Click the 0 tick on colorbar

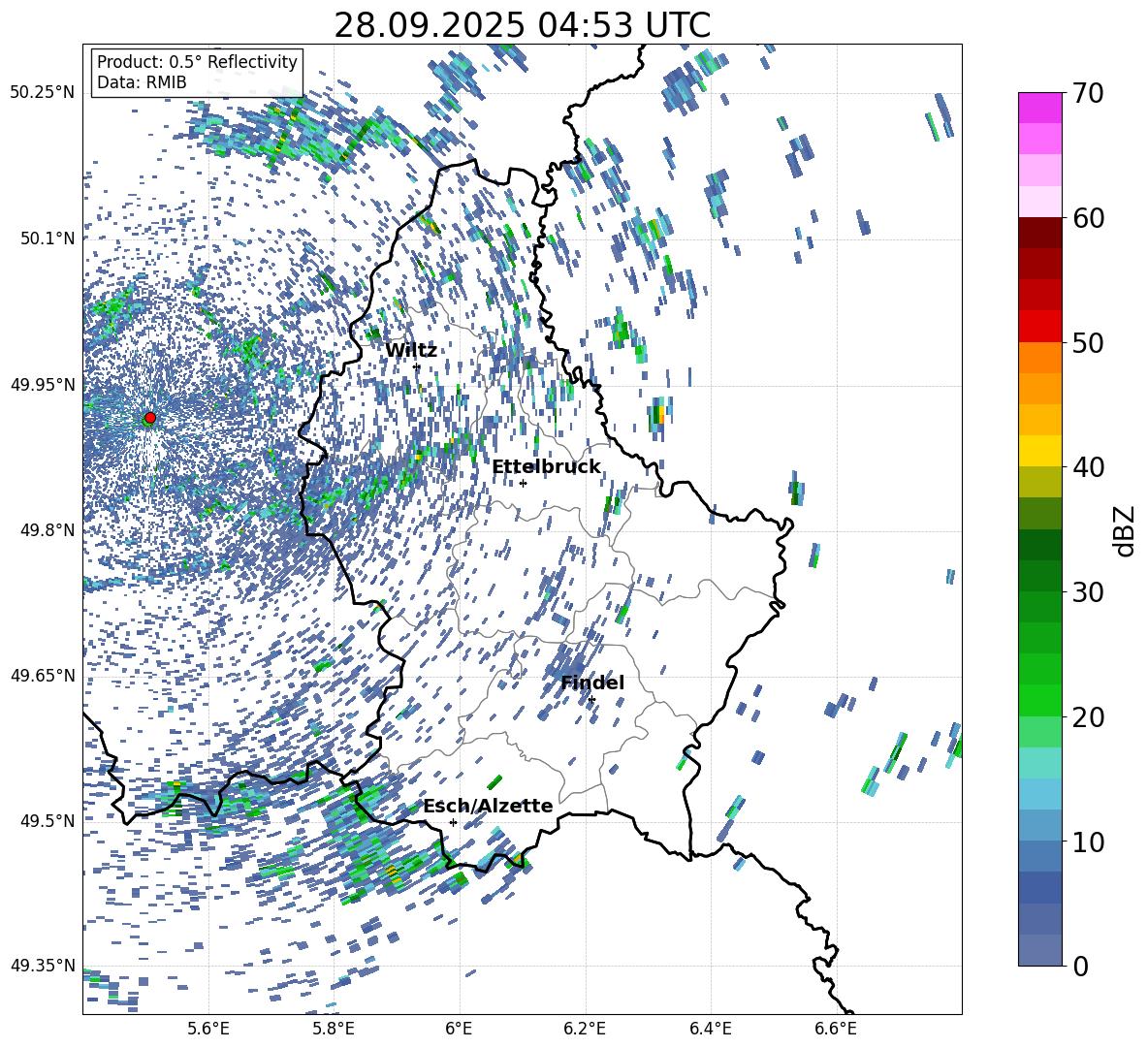[1079, 966]
